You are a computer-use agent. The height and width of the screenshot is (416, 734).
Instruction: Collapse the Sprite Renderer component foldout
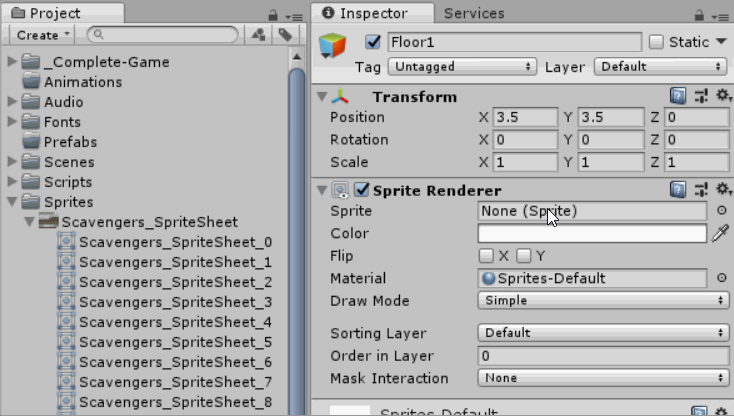point(322,190)
